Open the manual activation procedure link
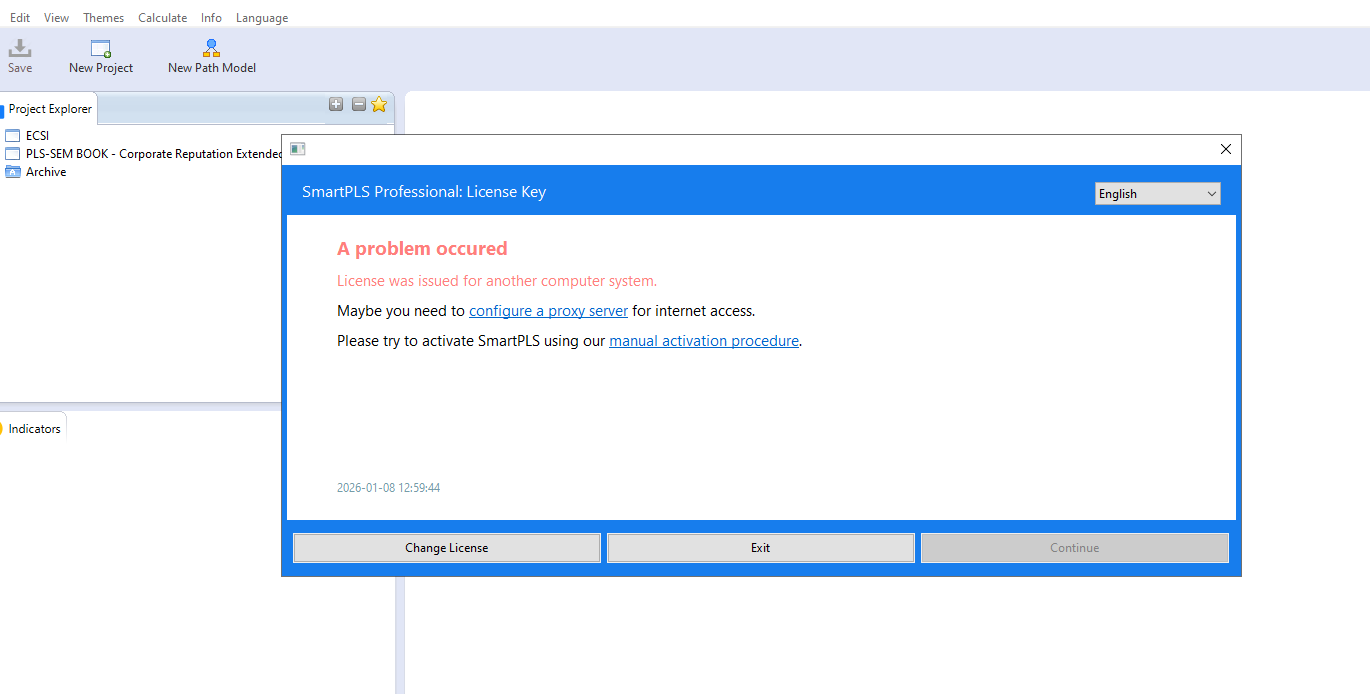1370x694 pixels. pyautogui.click(x=703, y=341)
